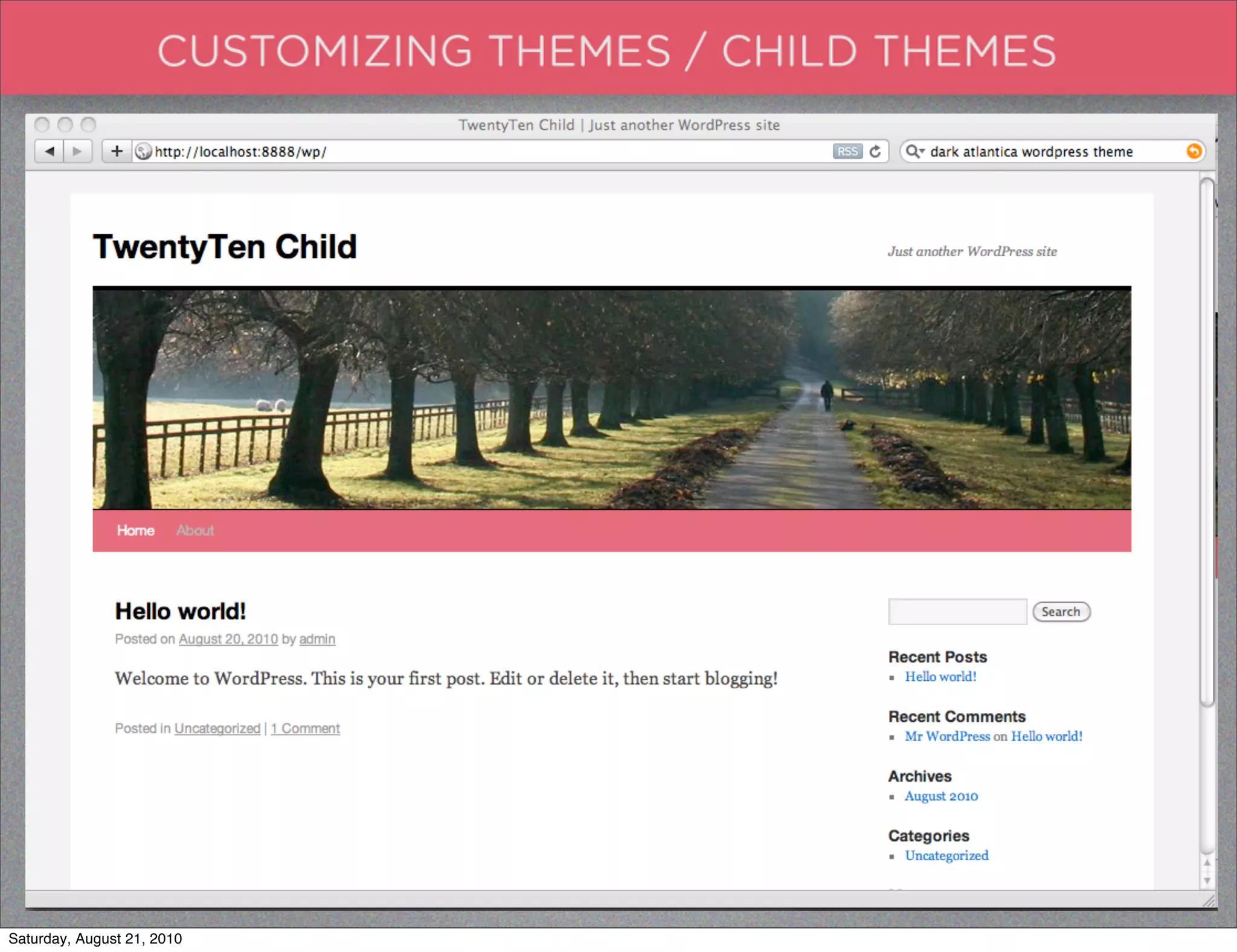Open the Home navigation menu item
The height and width of the screenshot is (952, 1237).
point(135,530)
